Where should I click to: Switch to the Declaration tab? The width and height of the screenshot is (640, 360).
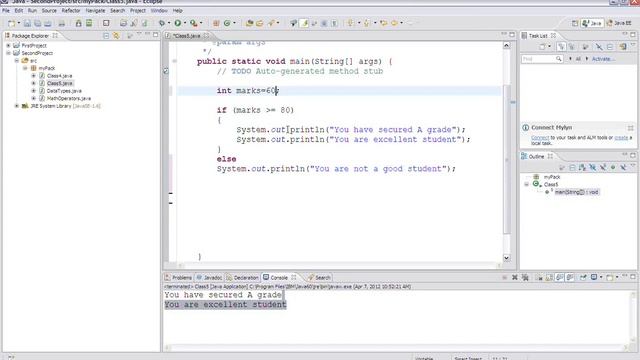[x=242, y=278]
